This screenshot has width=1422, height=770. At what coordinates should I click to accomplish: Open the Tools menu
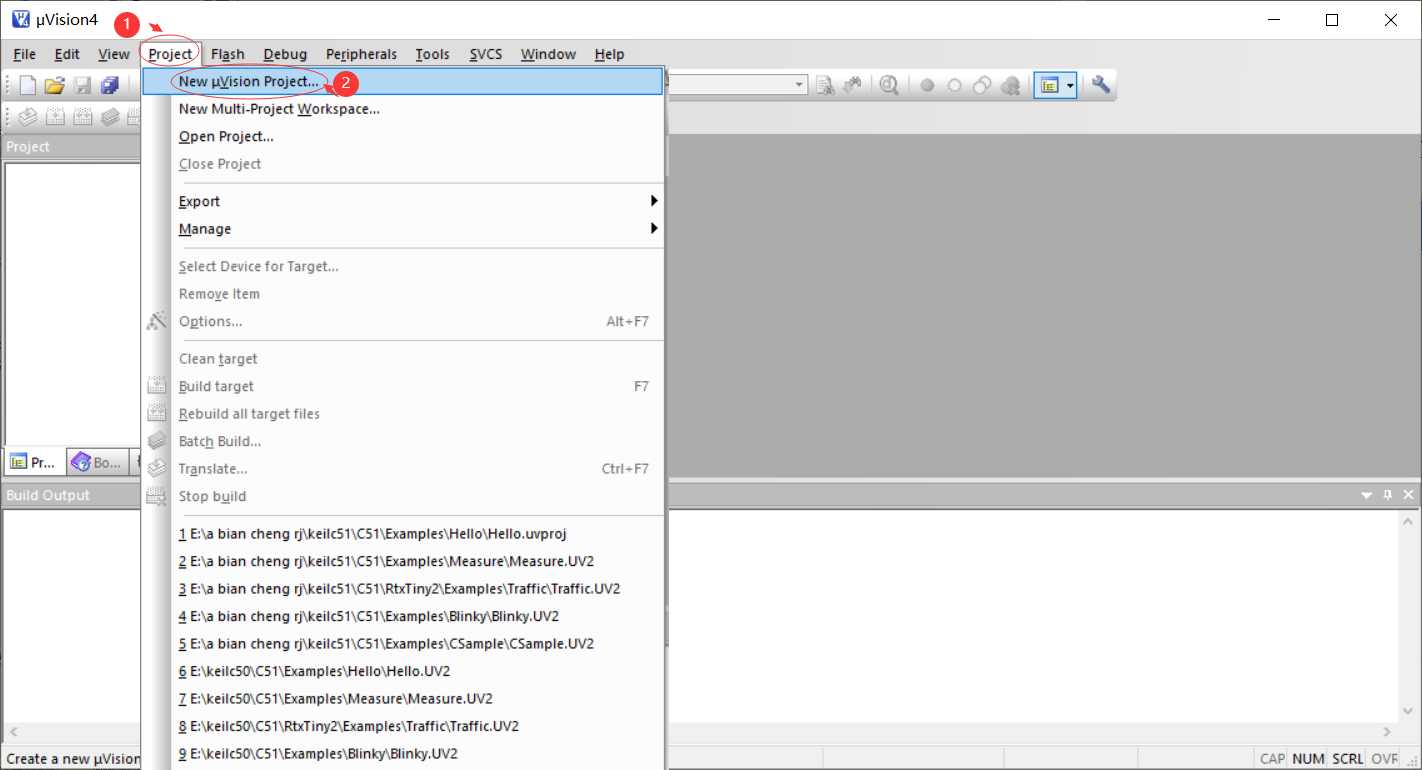[432, 54]
